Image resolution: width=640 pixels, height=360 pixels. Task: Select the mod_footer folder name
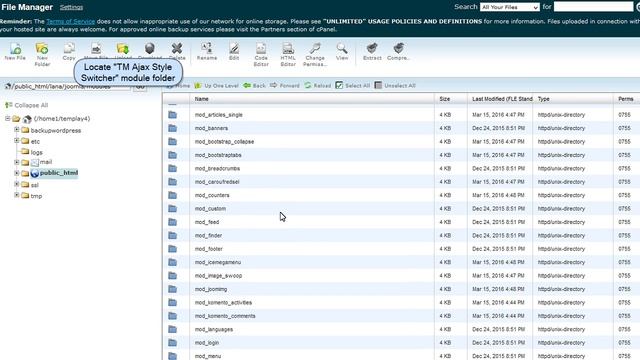(x=209, y=249)
